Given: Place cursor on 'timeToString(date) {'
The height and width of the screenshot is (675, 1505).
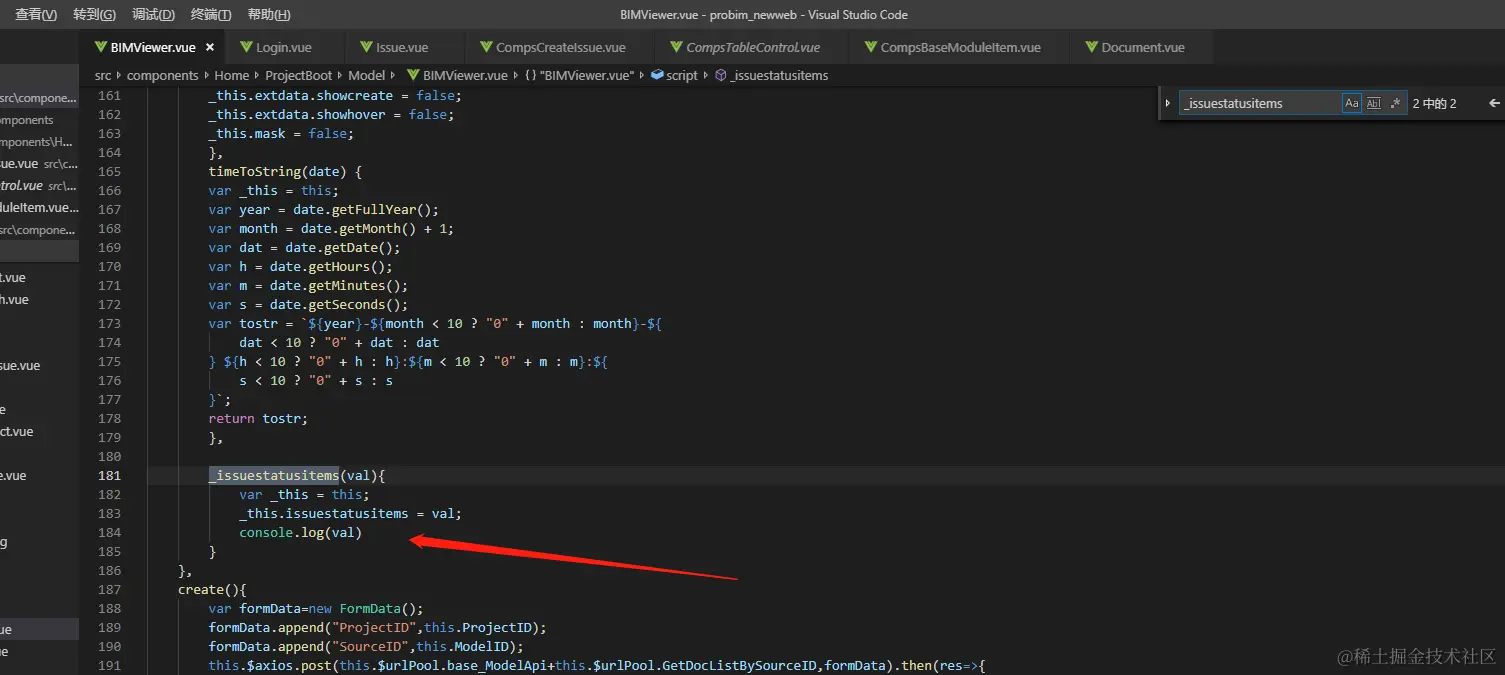Looking at the screenshot, I should coord(285,171).
